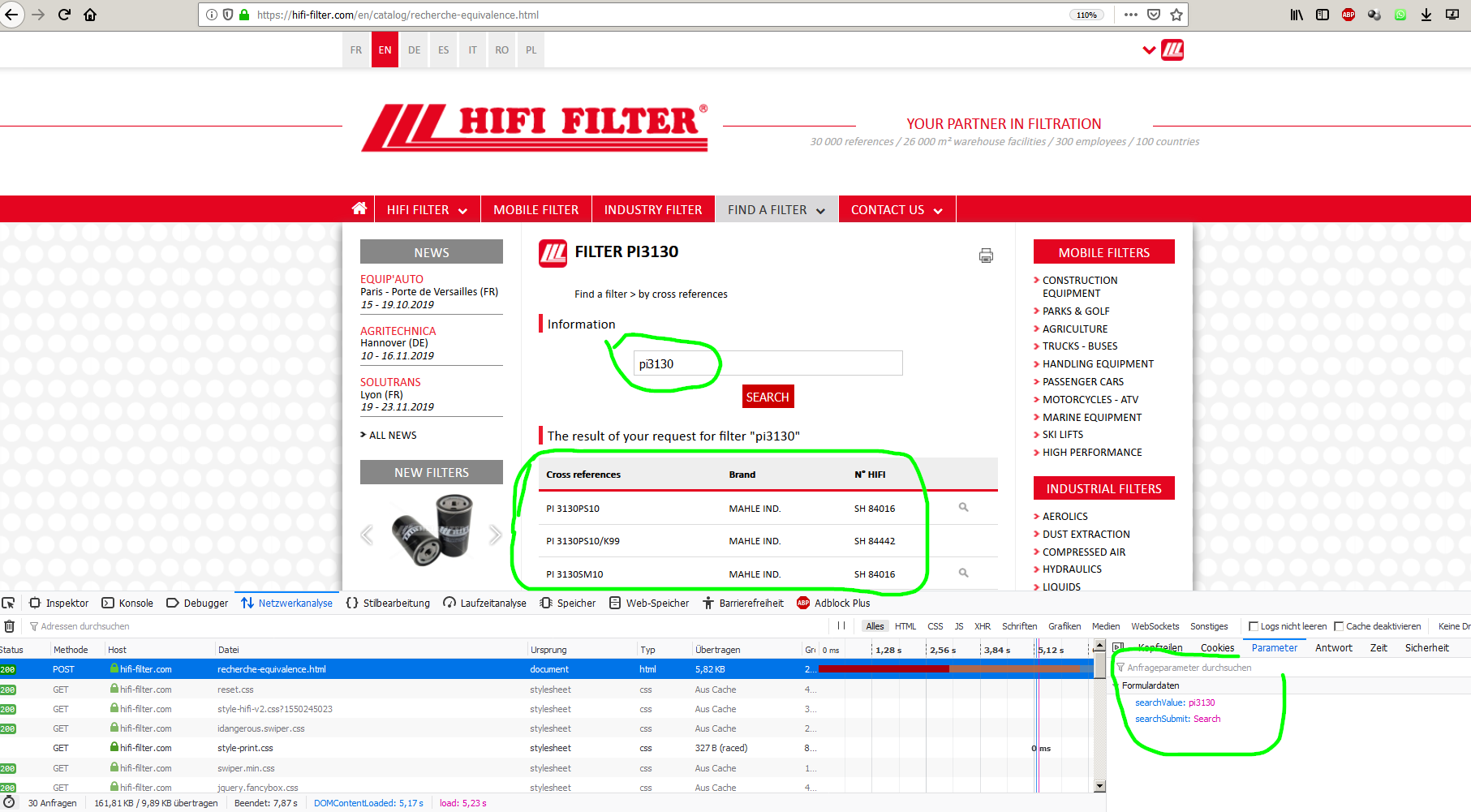Click the HIFI logo icon top right
The image size is (1471, 812).
click(1172, 50)
